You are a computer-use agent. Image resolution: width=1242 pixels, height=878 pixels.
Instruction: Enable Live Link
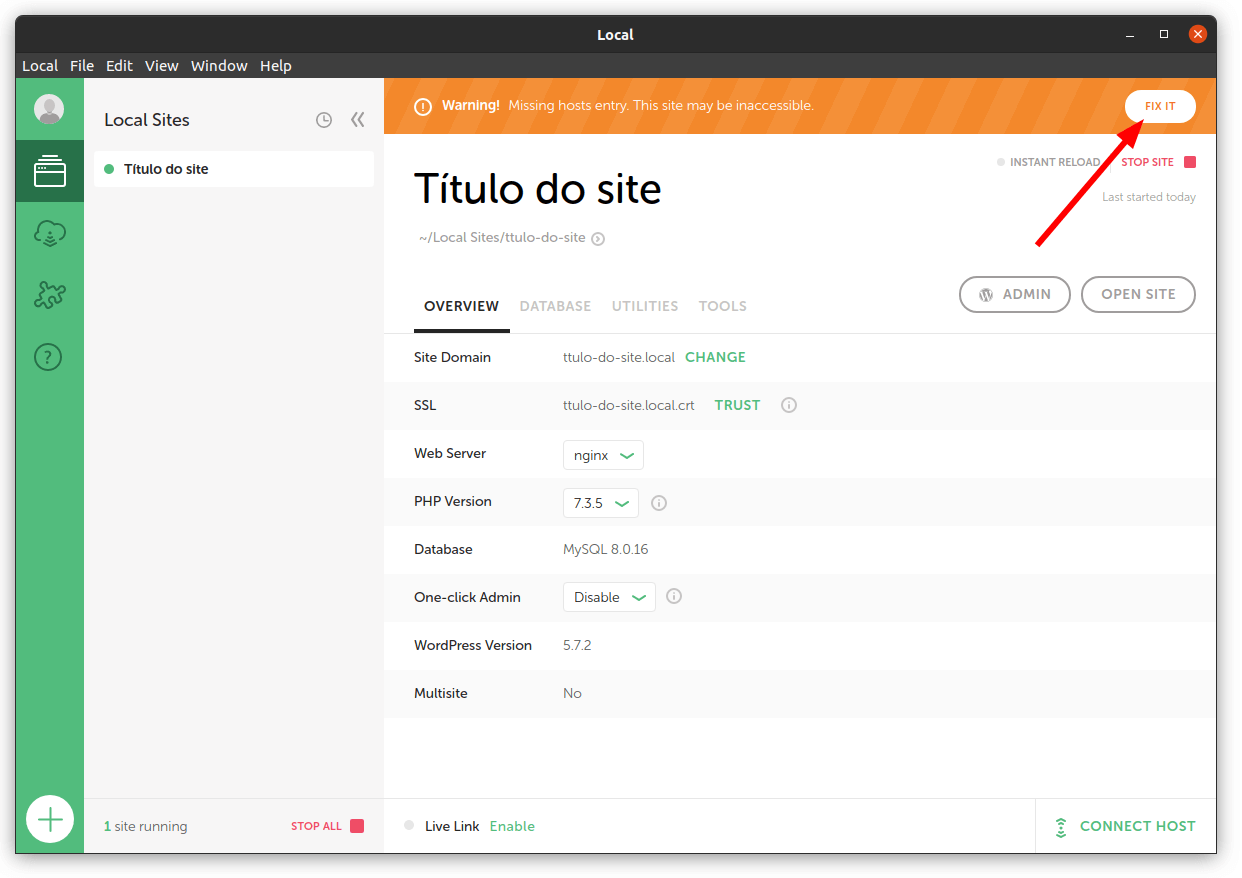click(512, 826)
